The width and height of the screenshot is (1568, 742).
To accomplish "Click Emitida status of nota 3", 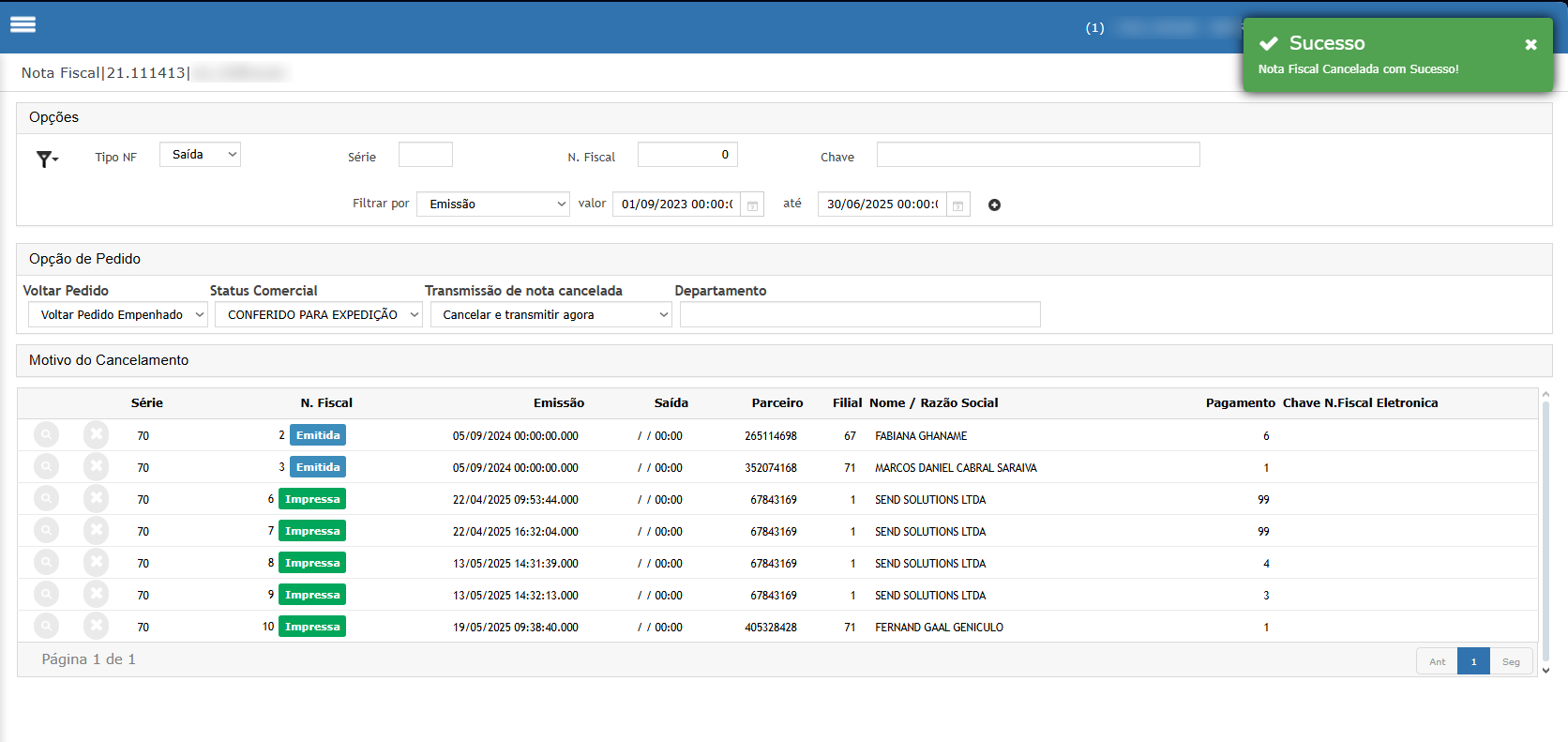I will (x=318, y=467).
